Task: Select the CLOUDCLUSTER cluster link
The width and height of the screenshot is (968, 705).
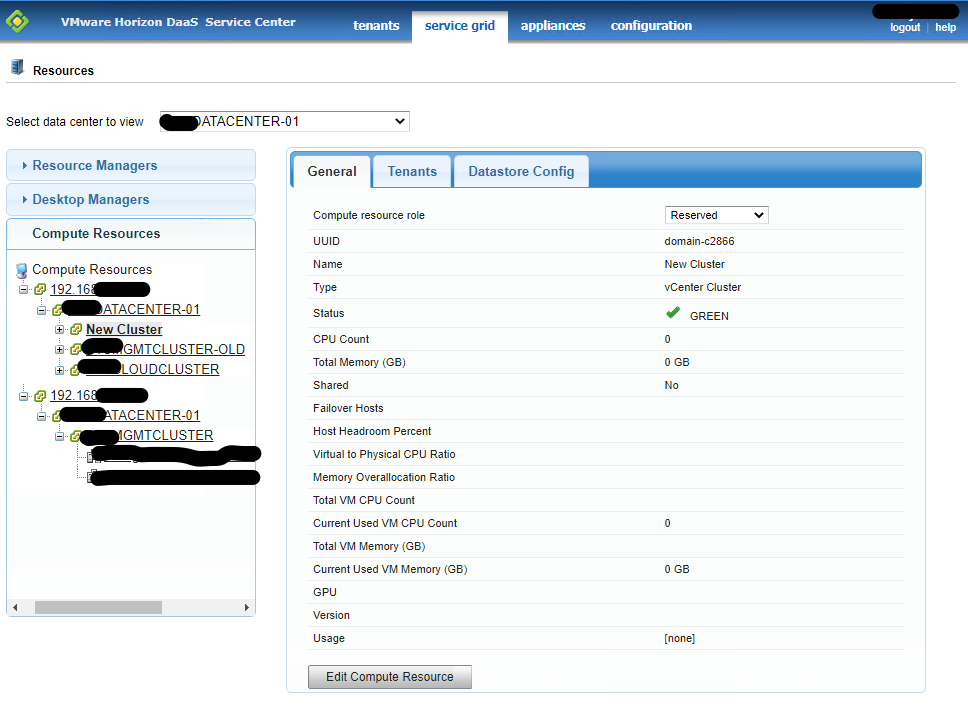Action: pos(152,369)
